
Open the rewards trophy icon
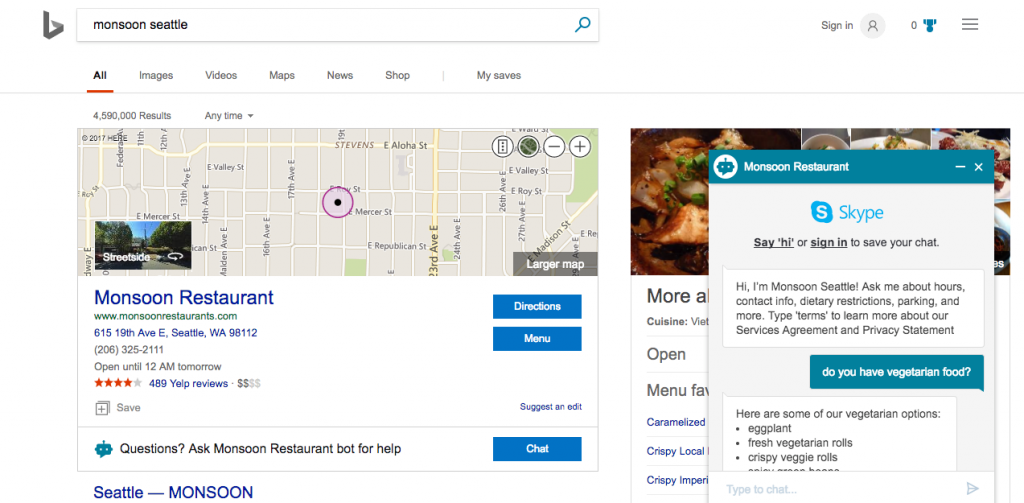[930, 25]
